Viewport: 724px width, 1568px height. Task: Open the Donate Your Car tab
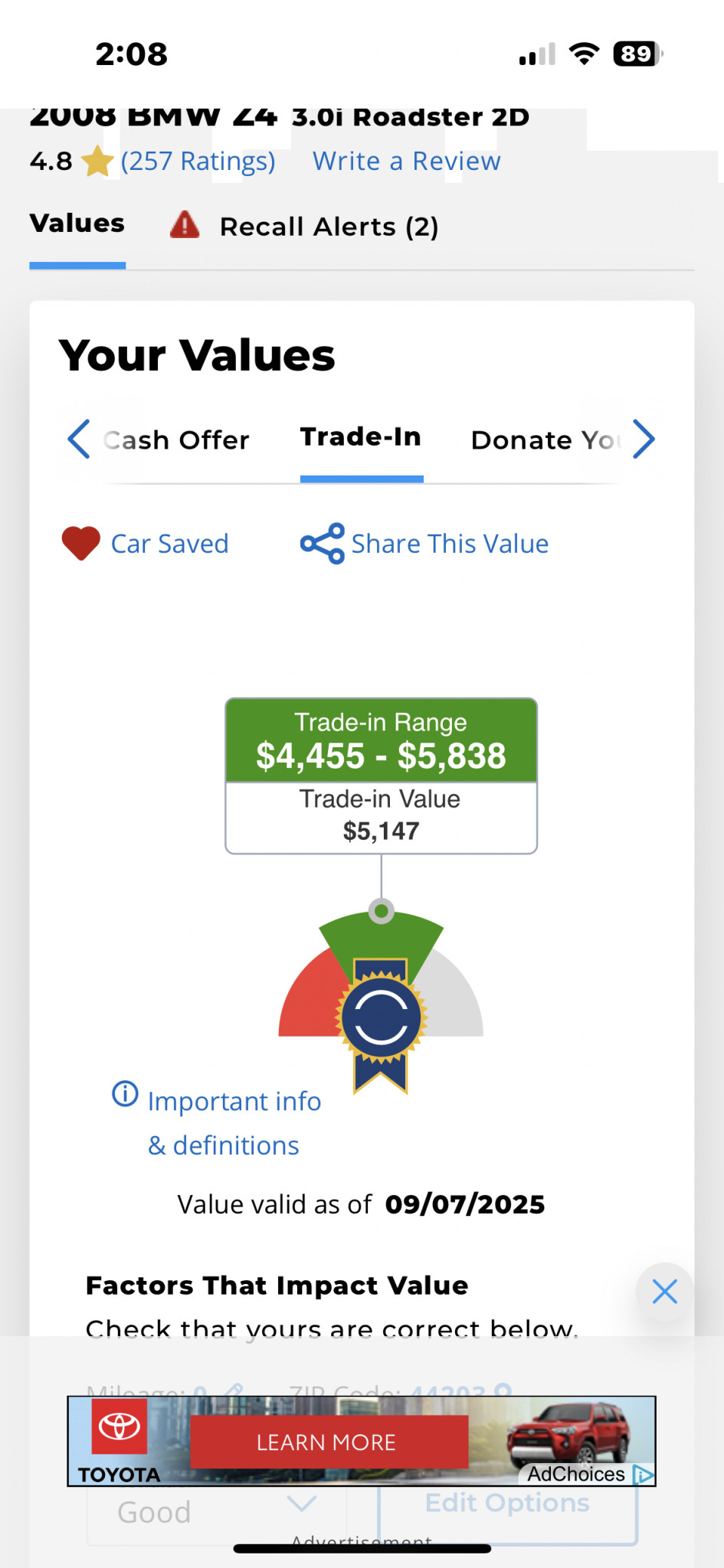pyautogui.click(x=543, y=440)
